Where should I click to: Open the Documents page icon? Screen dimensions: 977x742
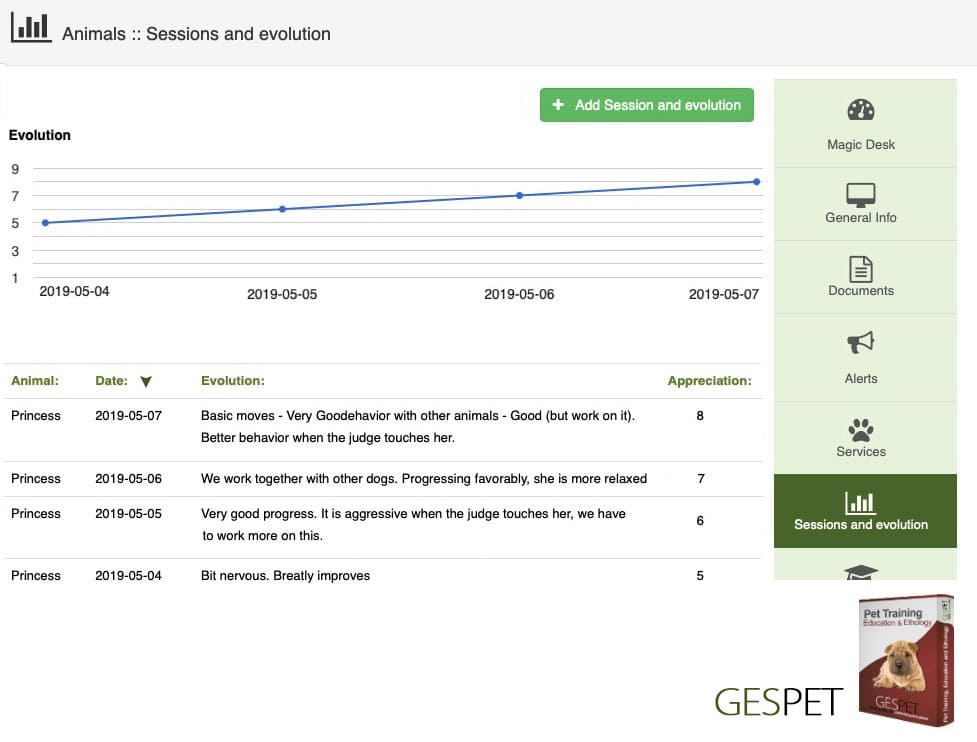[x=860, y=269]
